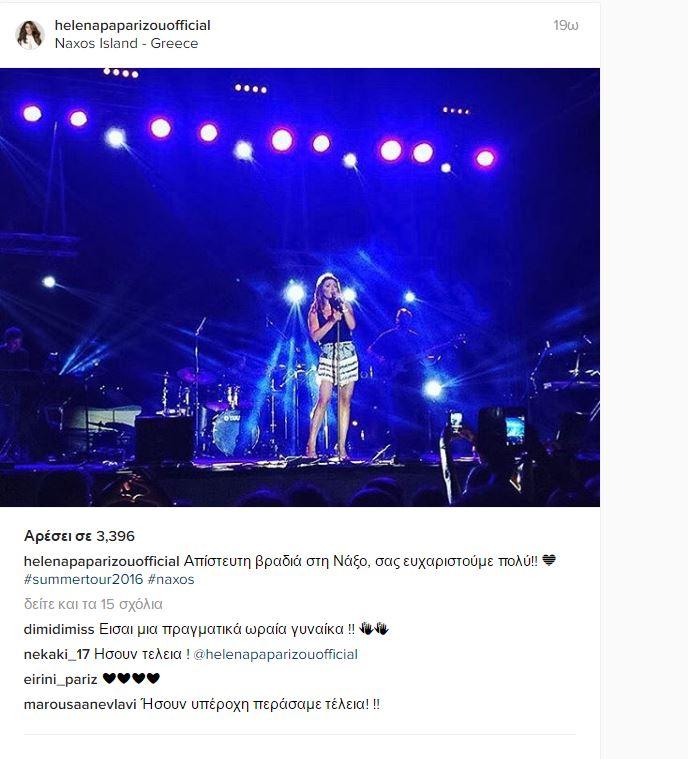Visit the marousaanevlavi commenter profile

[x=80, y=704]
